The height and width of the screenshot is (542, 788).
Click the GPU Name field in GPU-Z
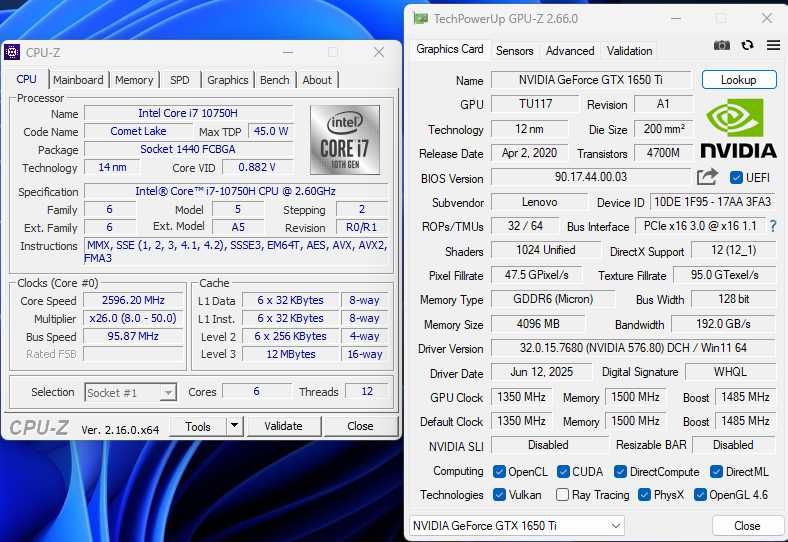click(x=590, y=80)
